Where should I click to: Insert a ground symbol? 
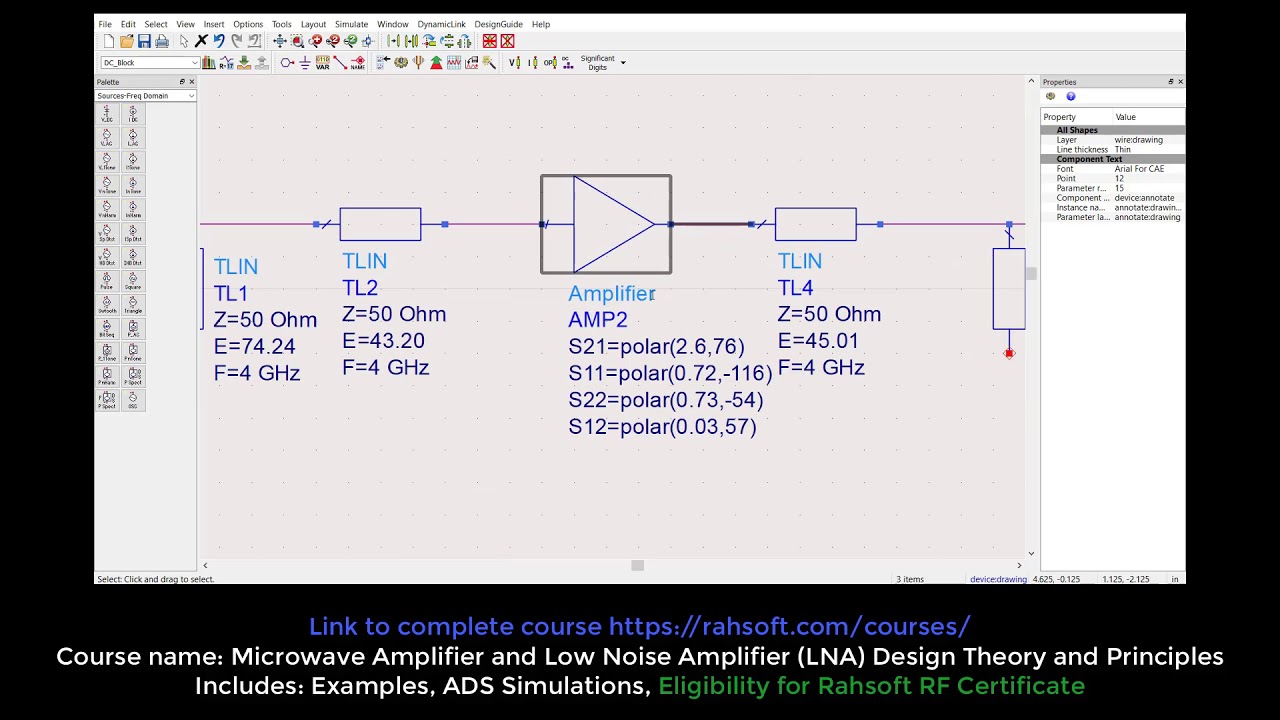tap(305, 62)
